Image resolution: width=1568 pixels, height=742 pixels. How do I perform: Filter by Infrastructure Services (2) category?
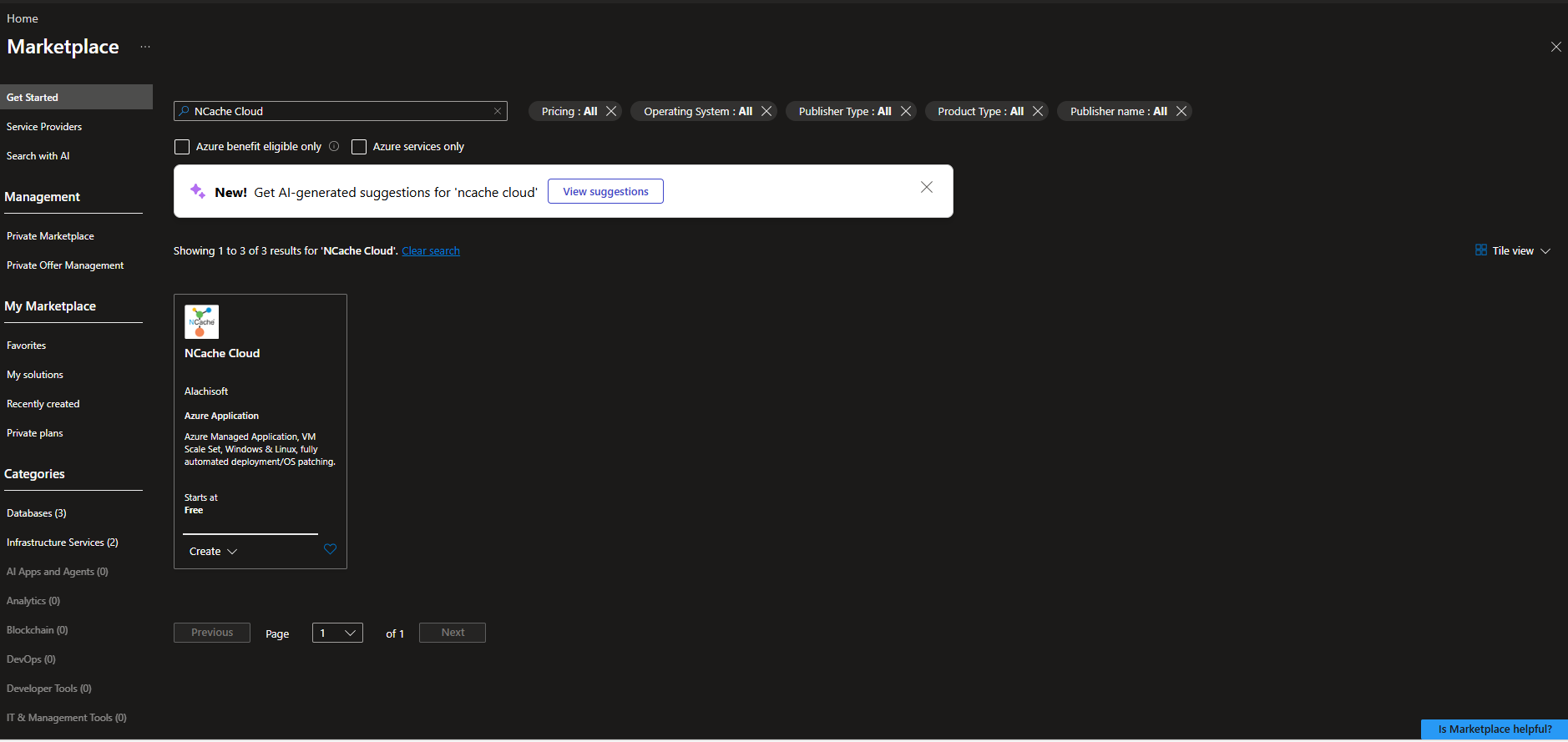(63, 543)
